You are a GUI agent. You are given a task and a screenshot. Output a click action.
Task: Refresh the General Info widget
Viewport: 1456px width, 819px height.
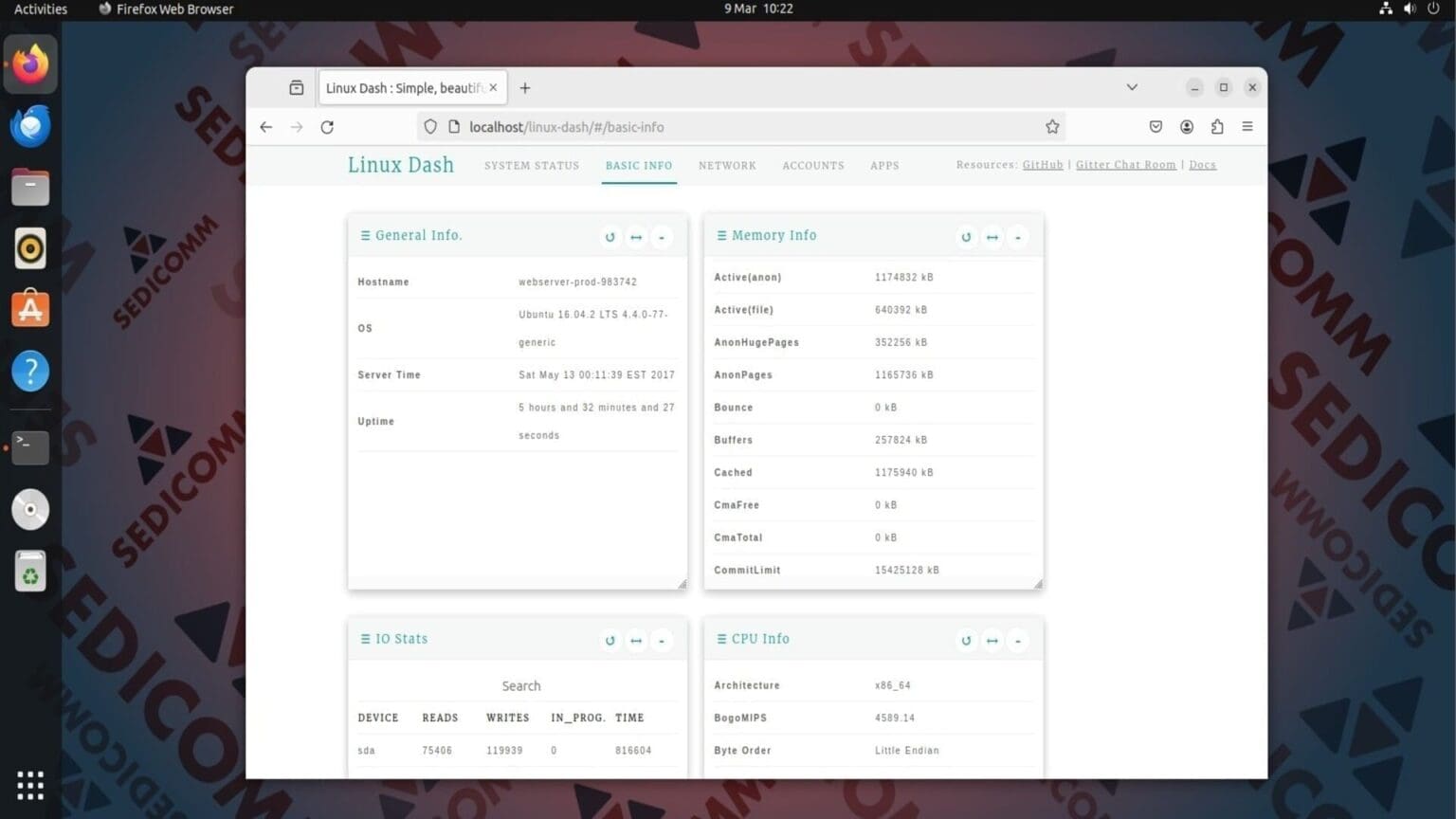point(610,237)
